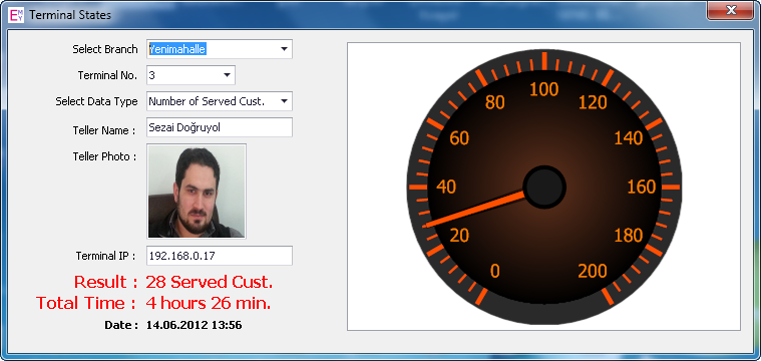Screen dimensions: 761x361
Task: Click the Teller Name field Sezai Doğruyol
Action: point(219,128)
